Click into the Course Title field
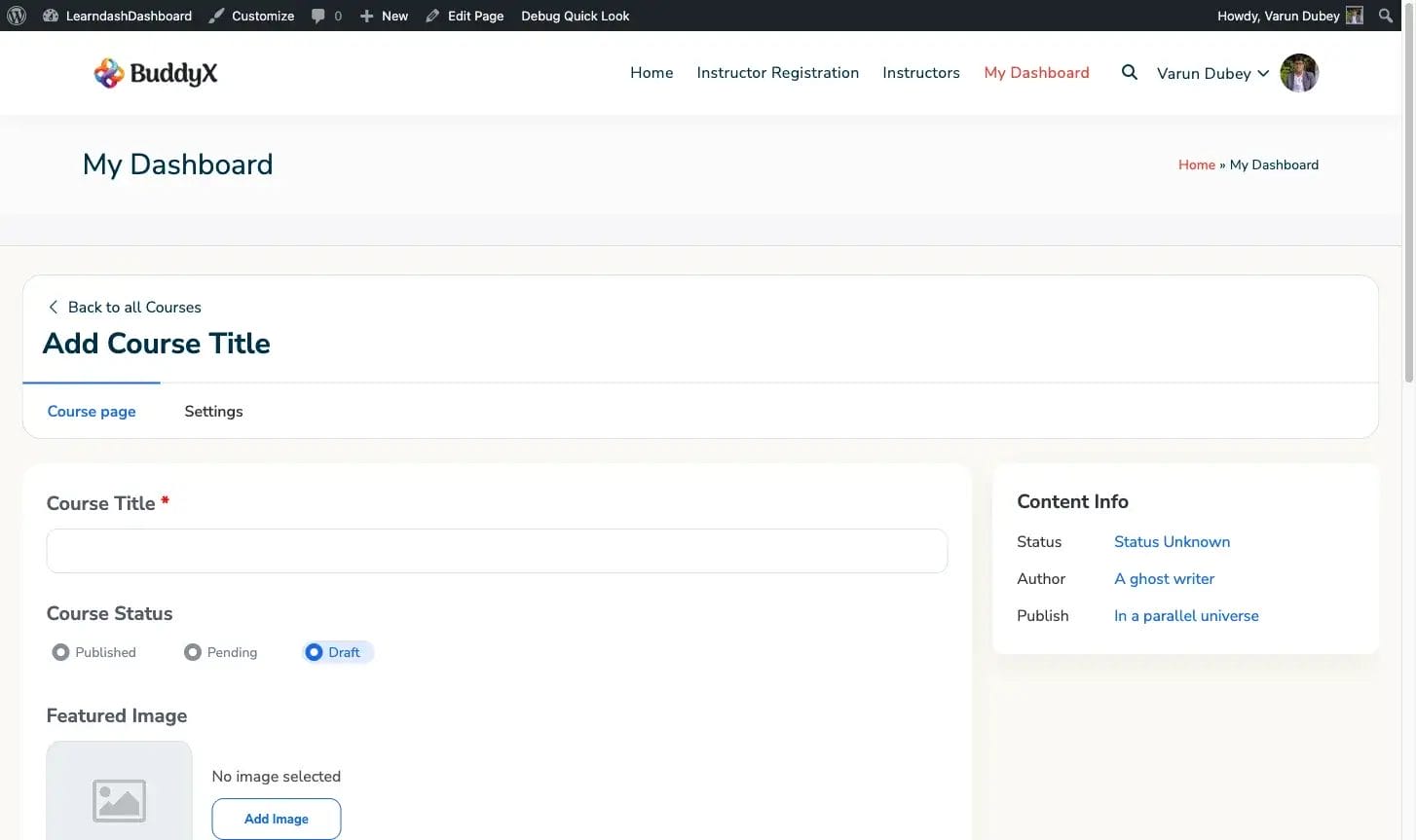 point(497,551)
